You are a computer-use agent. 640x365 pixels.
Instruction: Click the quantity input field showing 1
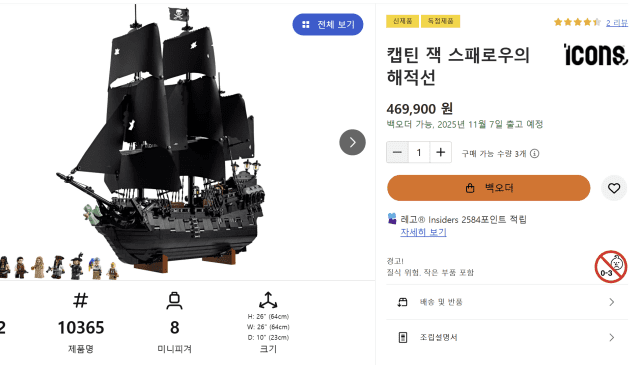pos(419,152)
